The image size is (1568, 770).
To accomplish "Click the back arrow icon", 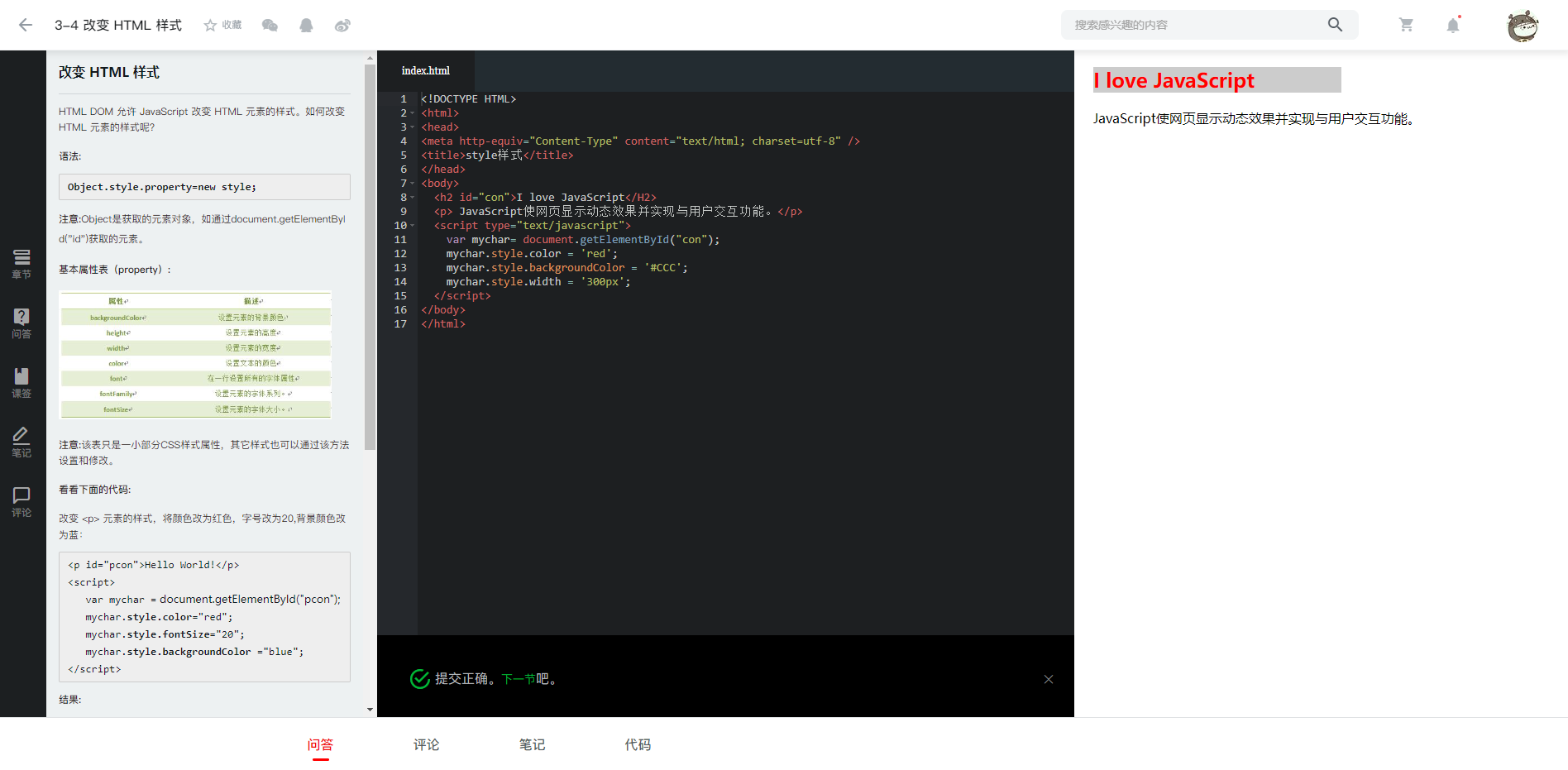I will (x=26, y=25).
